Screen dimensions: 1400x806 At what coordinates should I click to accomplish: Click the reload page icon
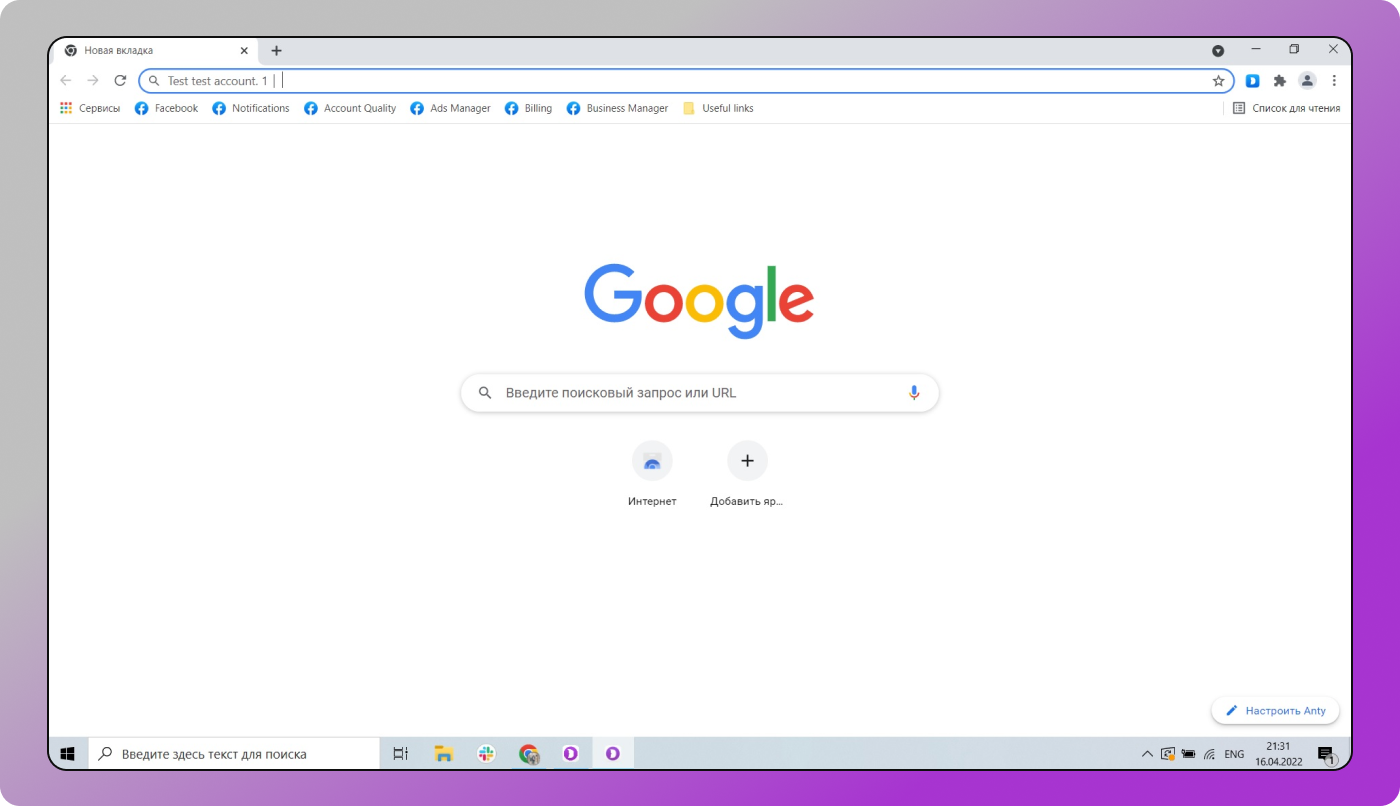(120, 81)
